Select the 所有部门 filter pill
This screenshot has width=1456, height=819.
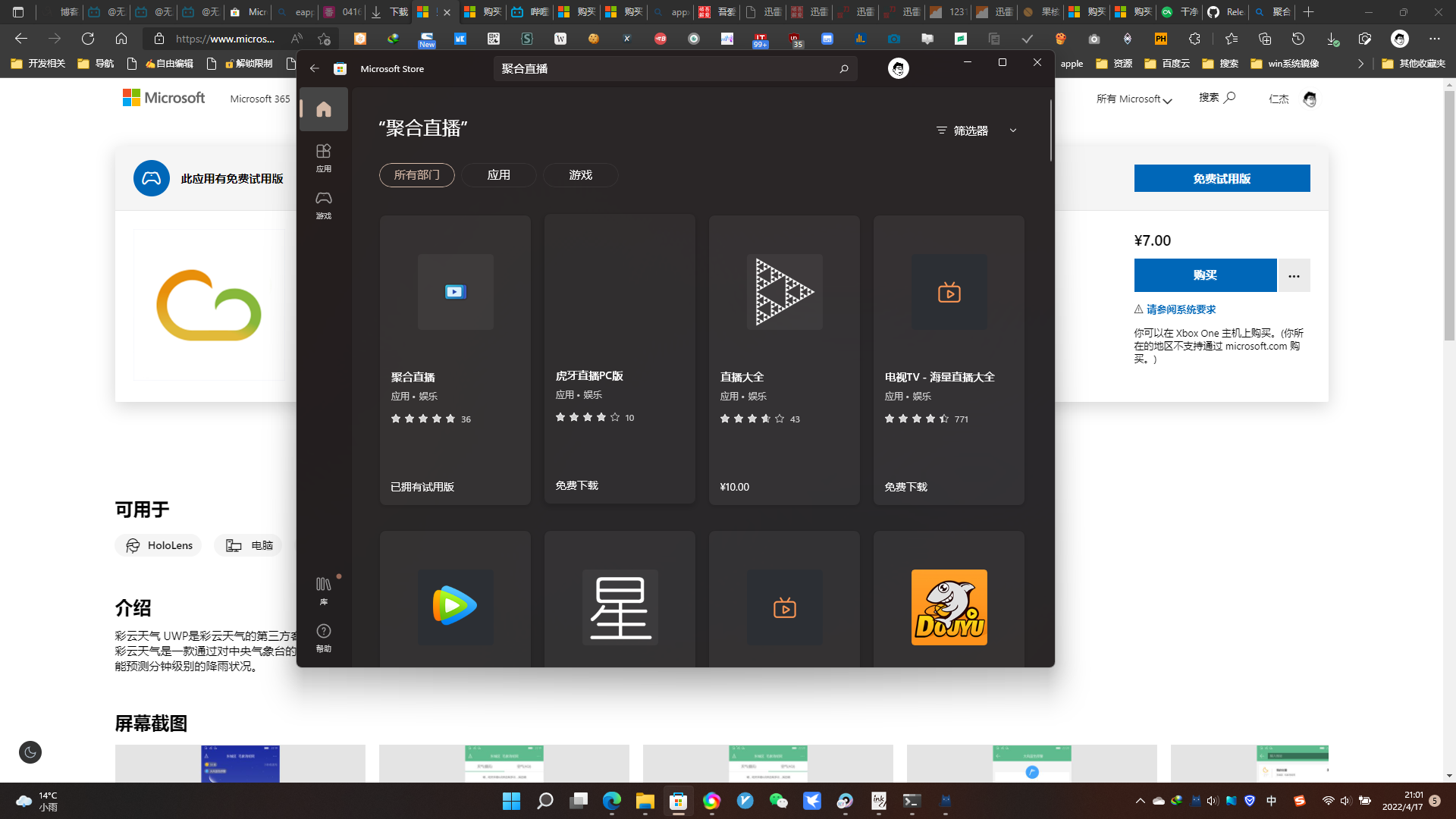pos(416,175)
